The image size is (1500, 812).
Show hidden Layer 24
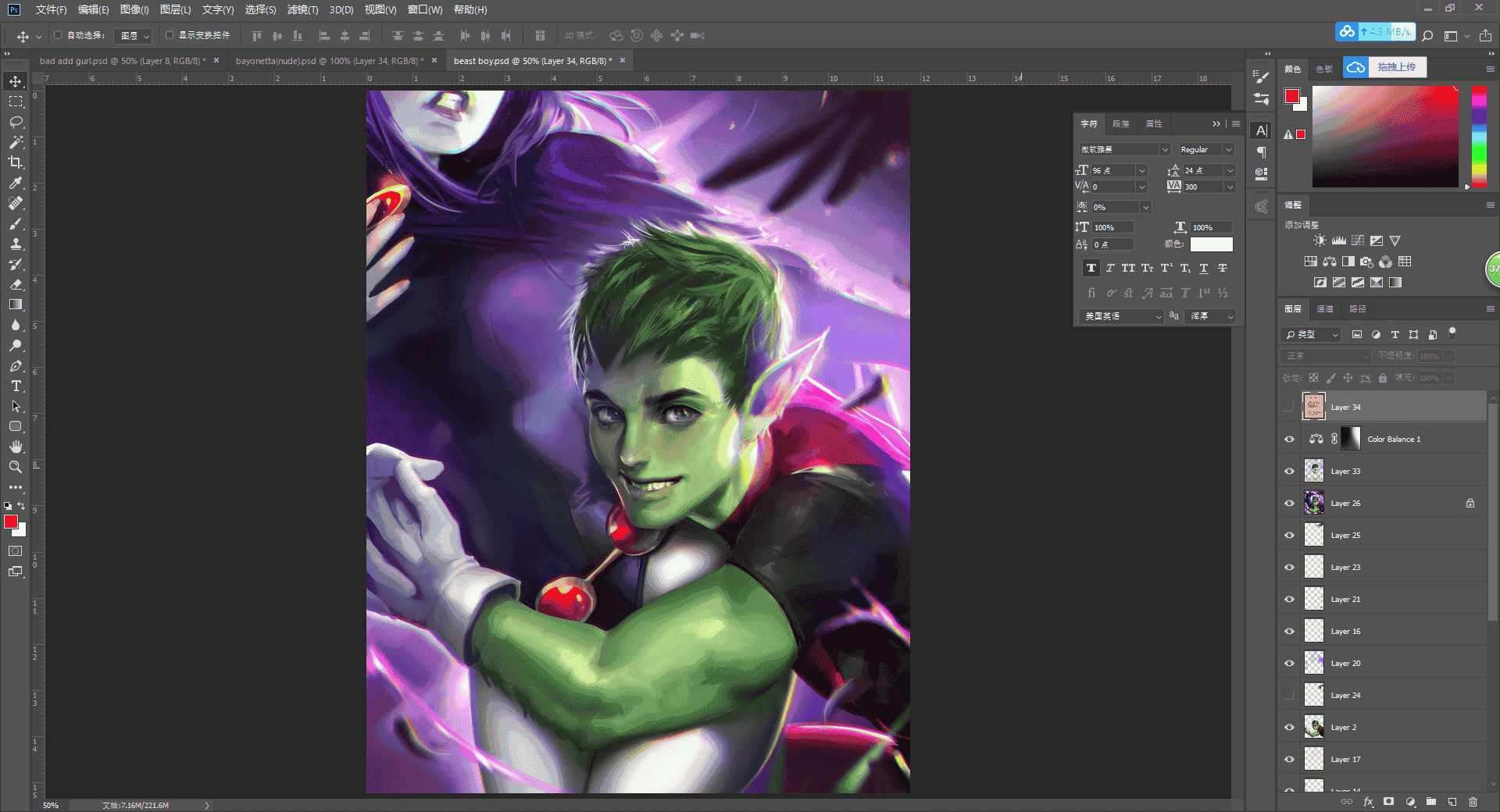click(x=1289, y=695)
